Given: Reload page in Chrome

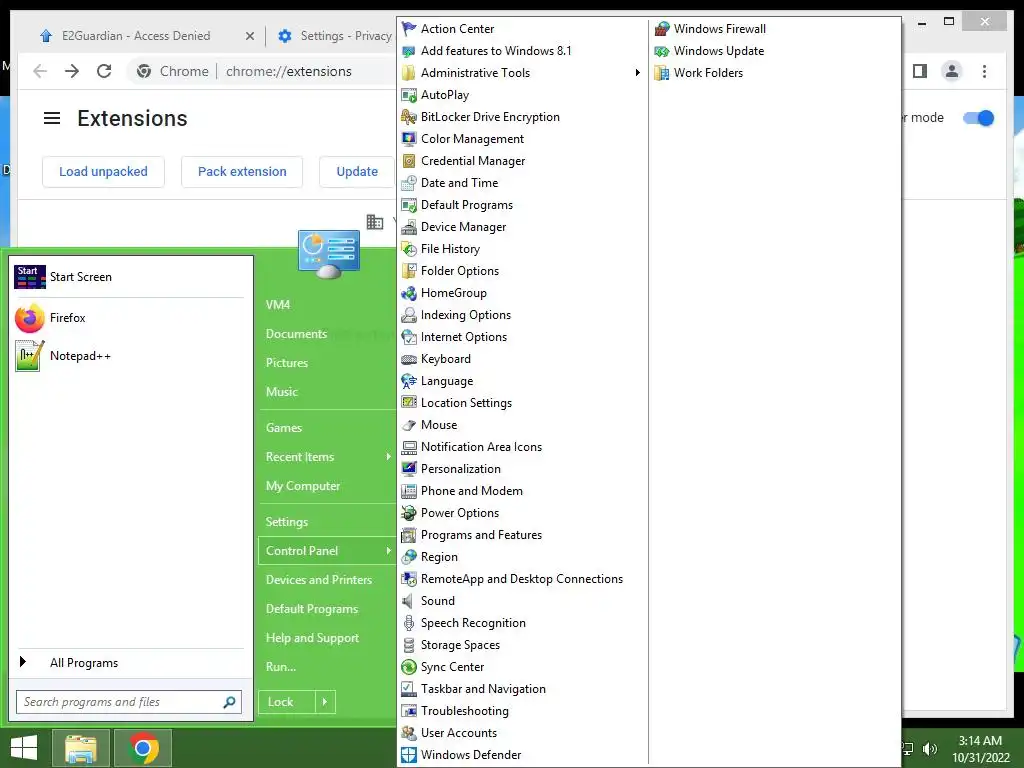Looking at the screenshot, I should pyautogui.click(x=104, y=71).
